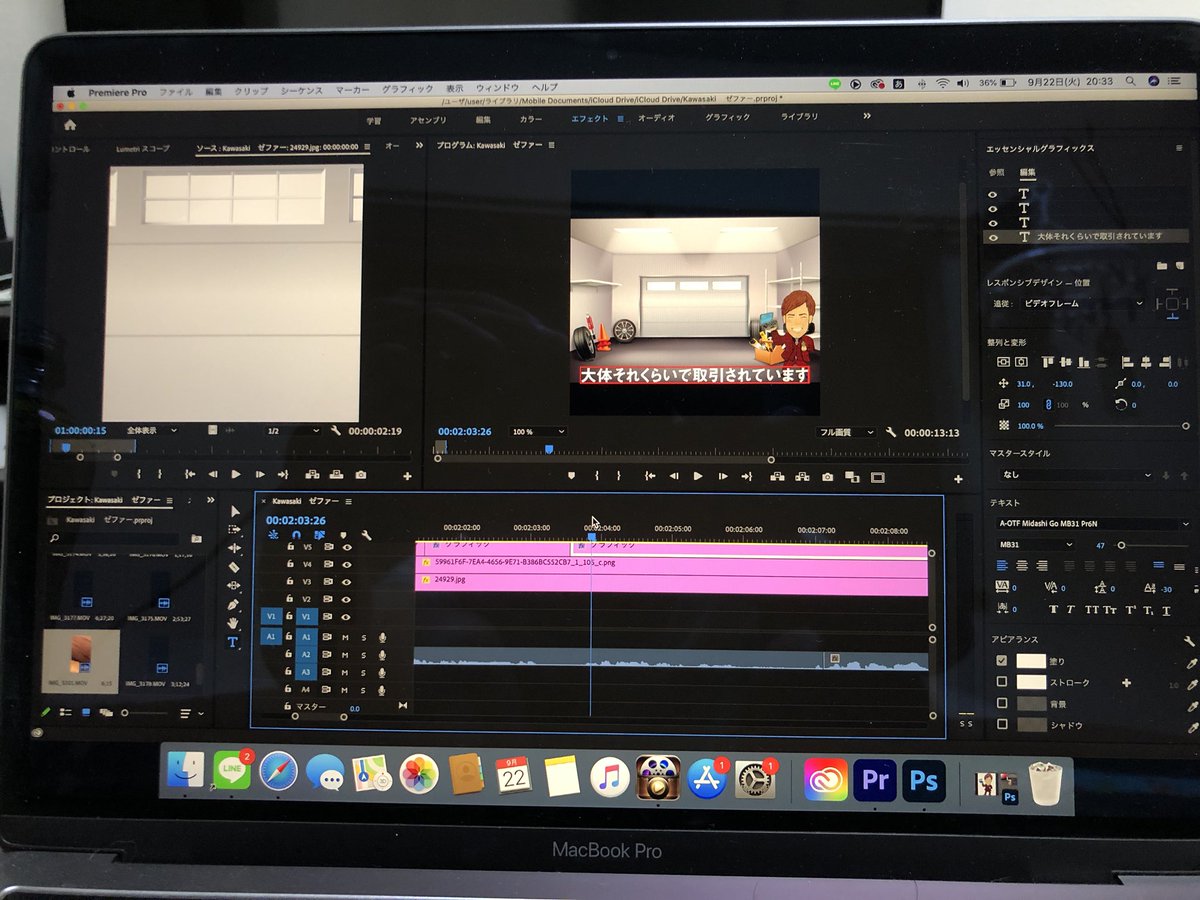Open the フル画質 playback resolution dropdown

tap(845, 432)
